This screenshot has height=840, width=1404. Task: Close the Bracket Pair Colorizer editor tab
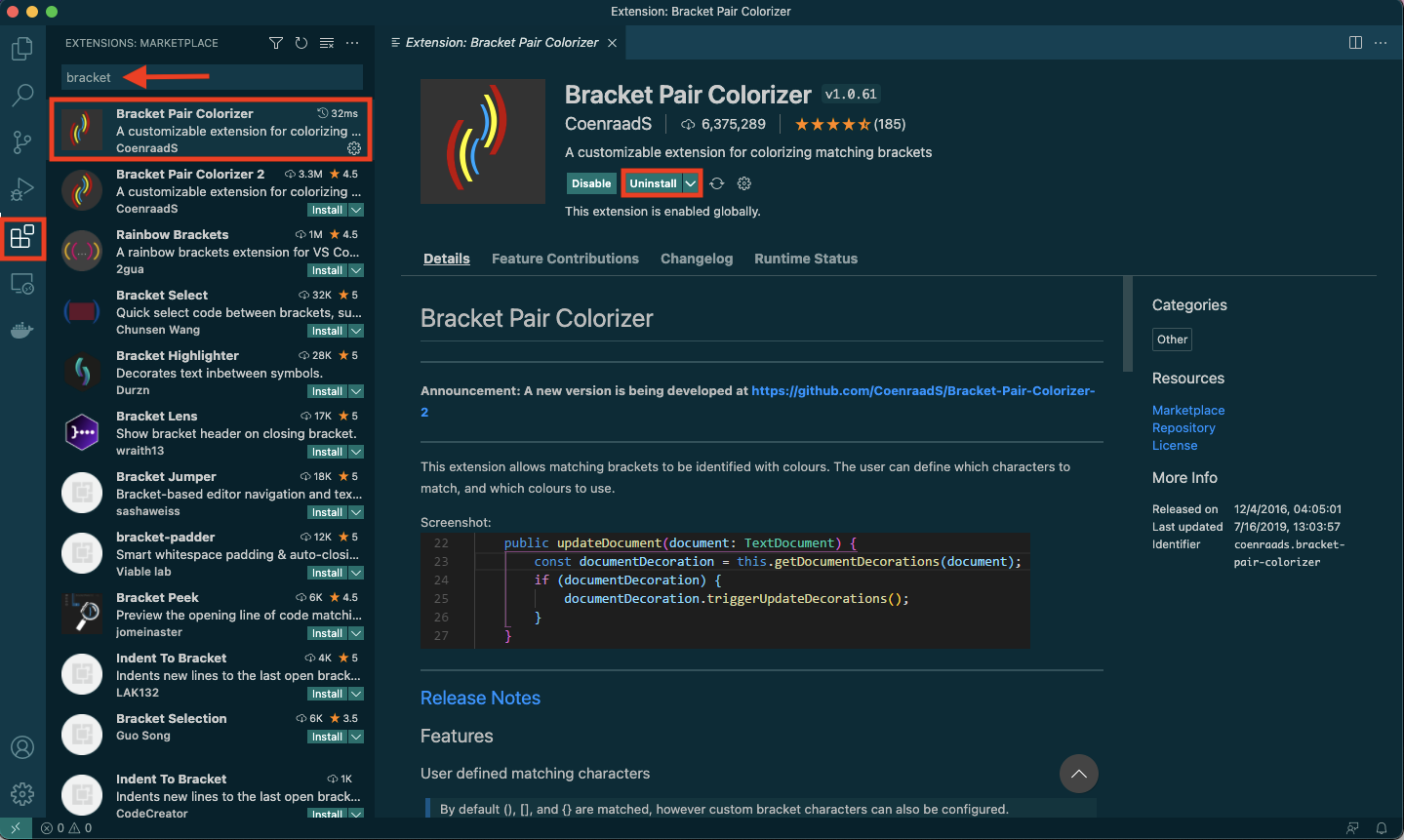coord(612,43)
